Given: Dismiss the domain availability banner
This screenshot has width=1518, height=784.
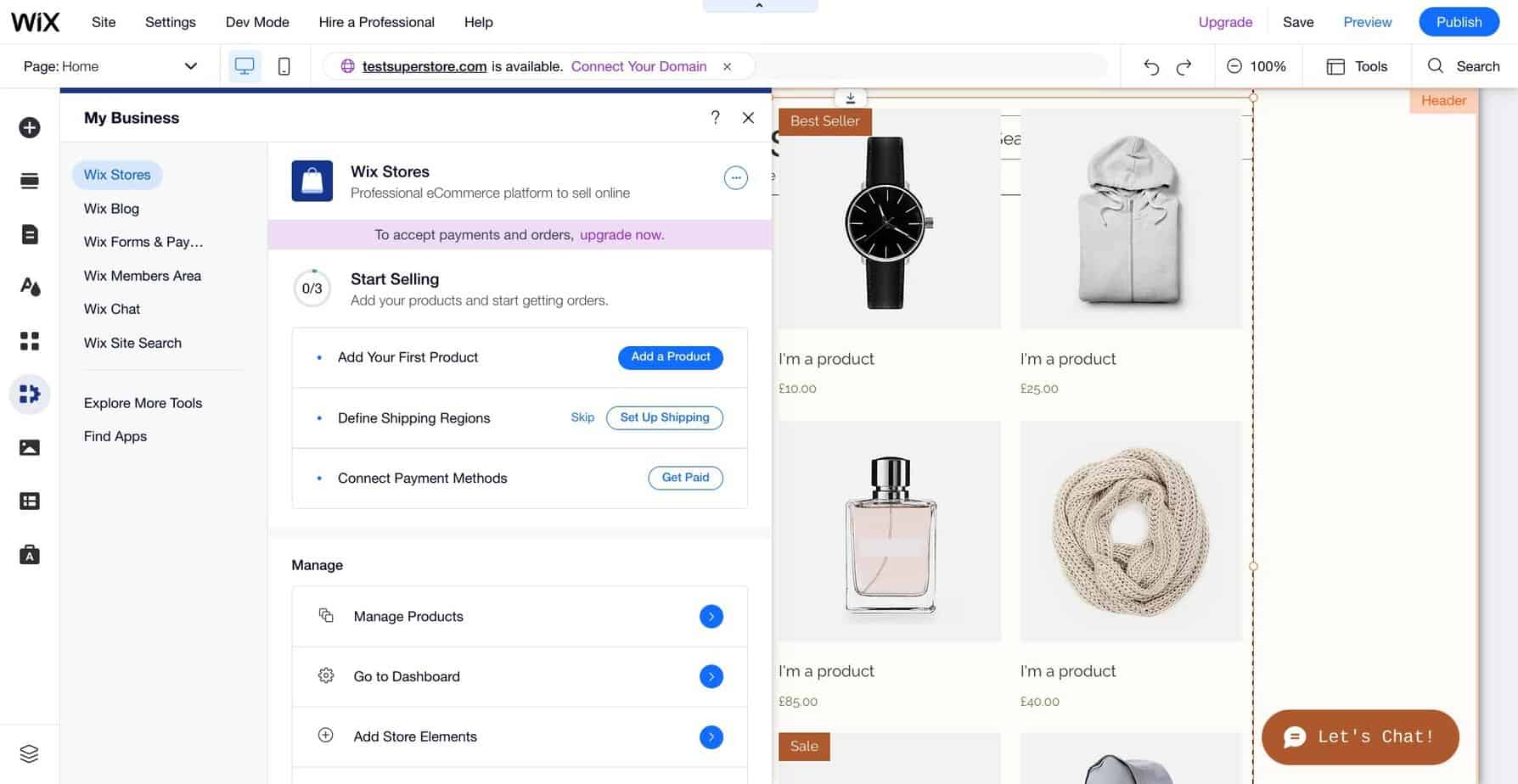Looking at the screenshot, I should coord(728,66).
